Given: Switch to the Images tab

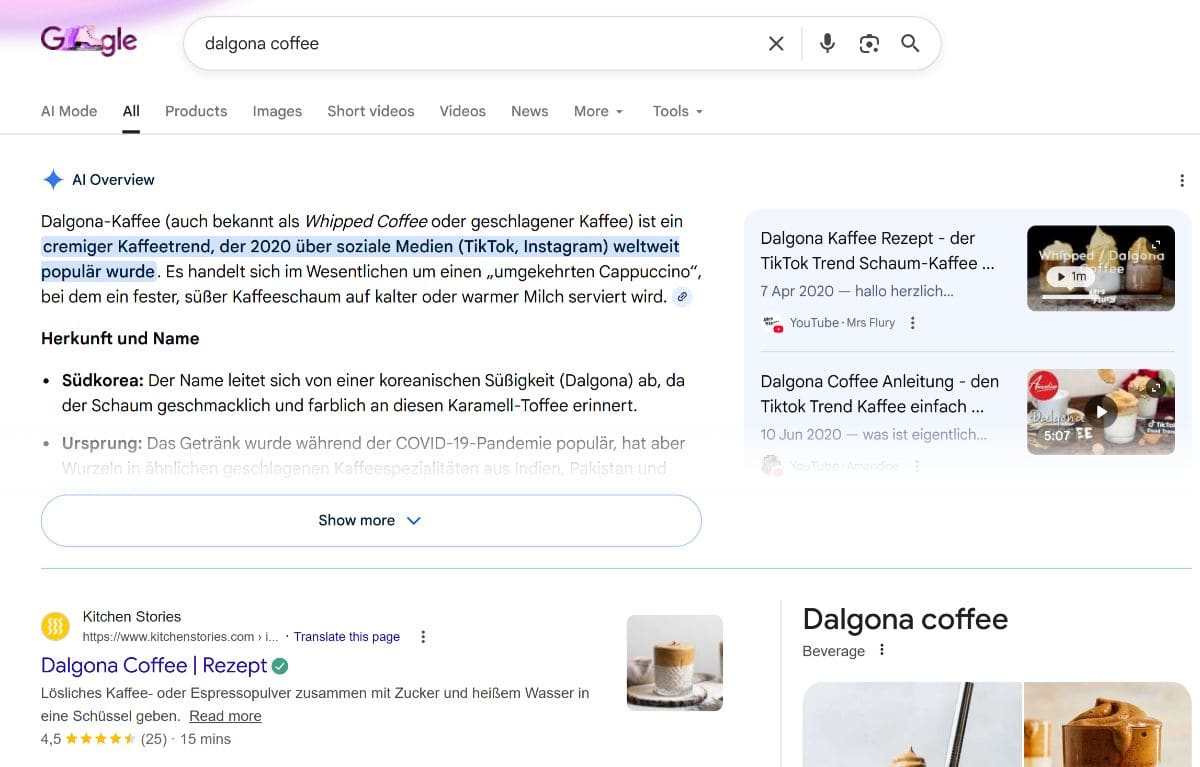Looking at the screenshot, I should click(x=277, y=111).
